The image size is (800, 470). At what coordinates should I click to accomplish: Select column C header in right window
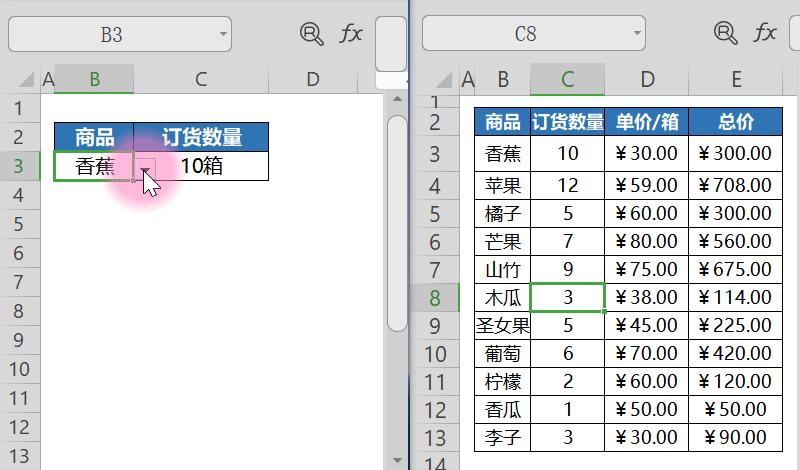(567, 79)
